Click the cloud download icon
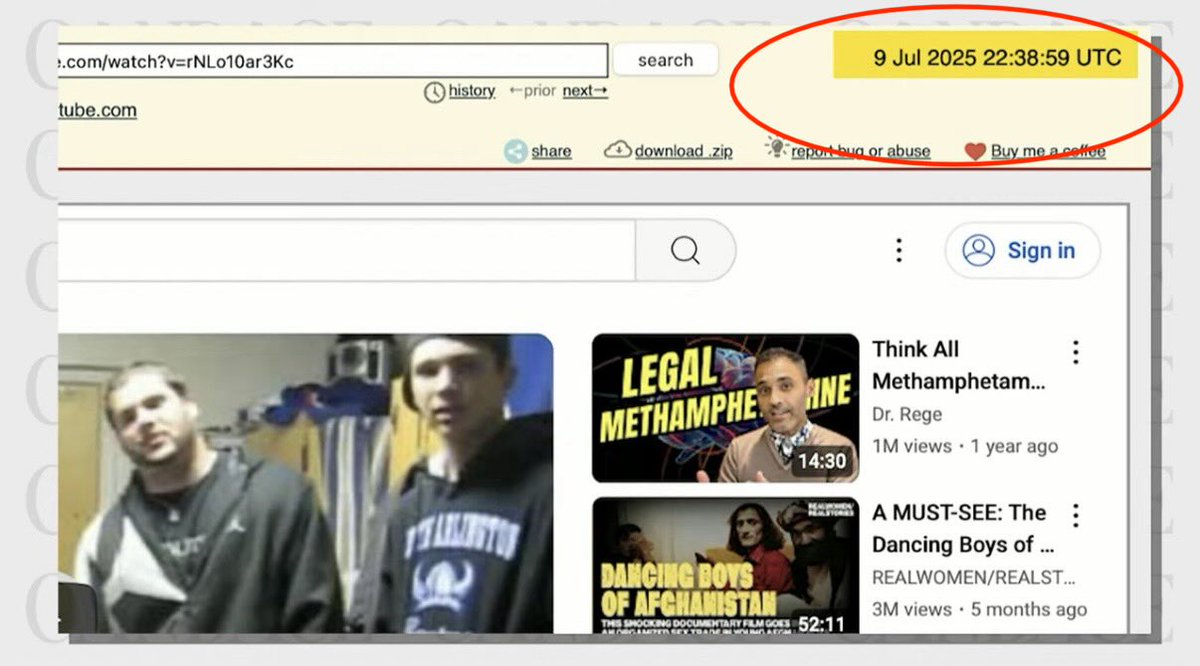The height and width of the screenshot is (666, 1200). click(618, 150)
